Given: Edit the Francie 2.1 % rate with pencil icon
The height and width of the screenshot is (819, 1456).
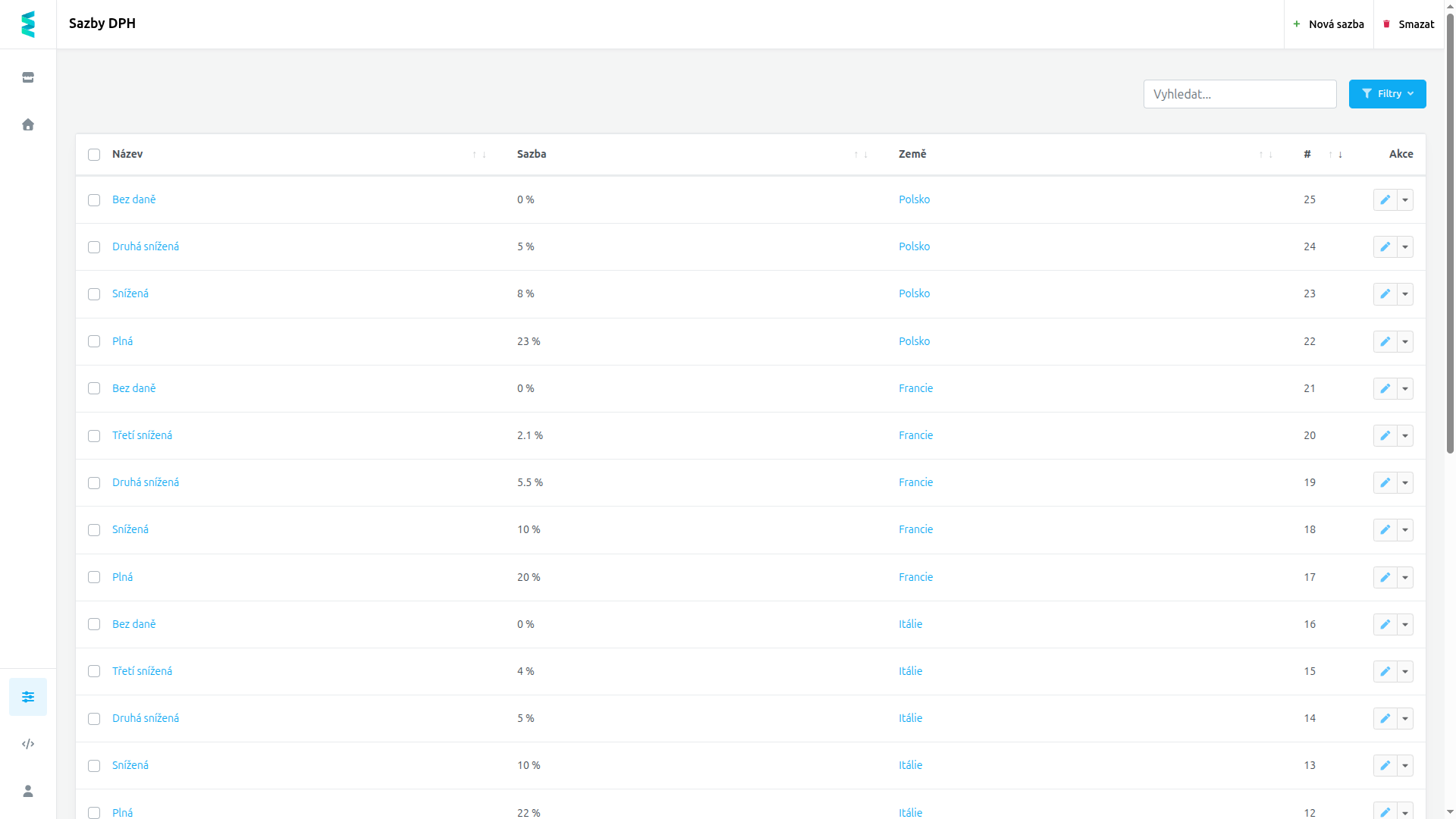Looking at the screenshot, I should [1385, 435].
